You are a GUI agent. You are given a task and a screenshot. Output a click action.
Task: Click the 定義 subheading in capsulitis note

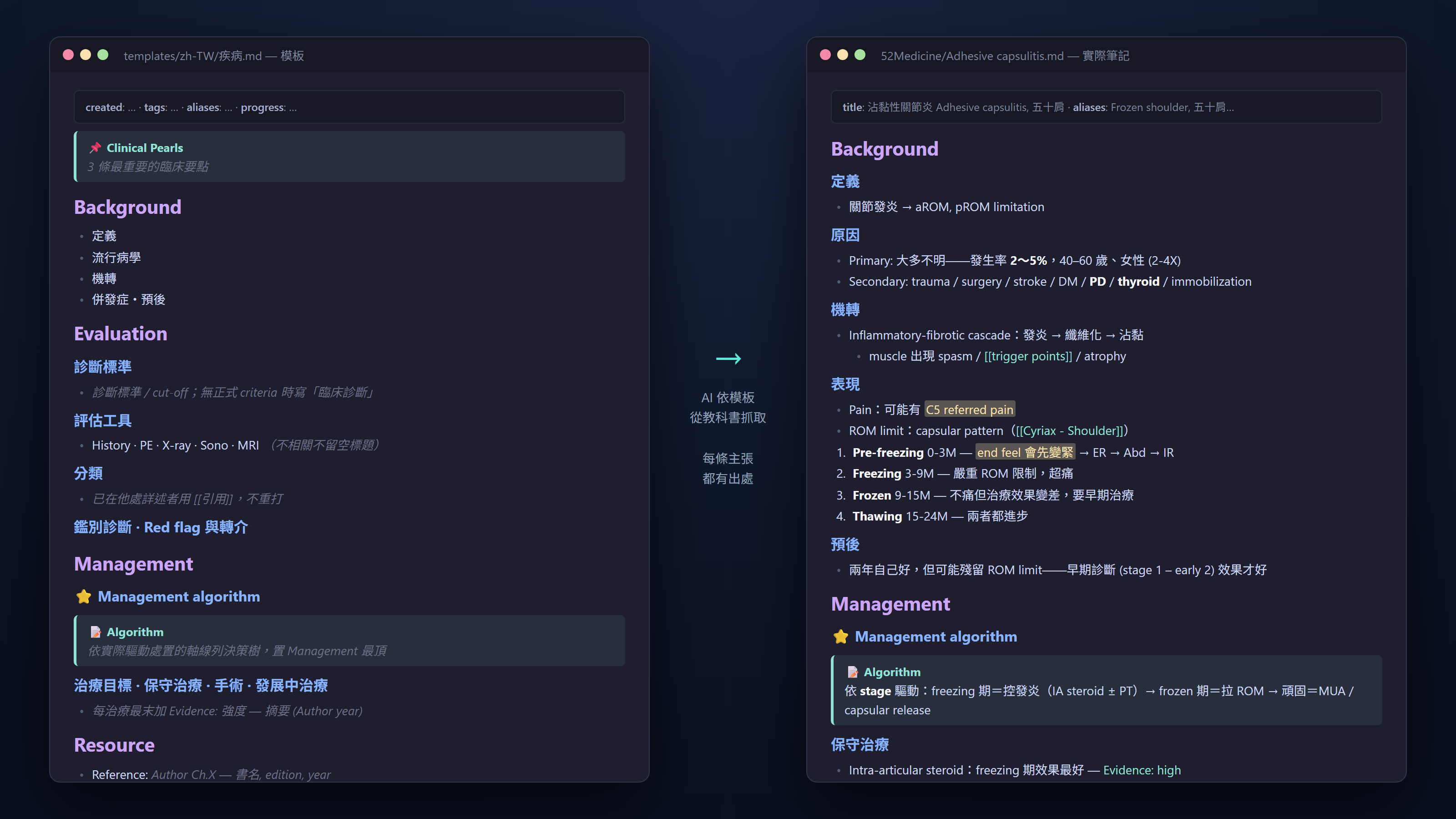pos(845,181)
